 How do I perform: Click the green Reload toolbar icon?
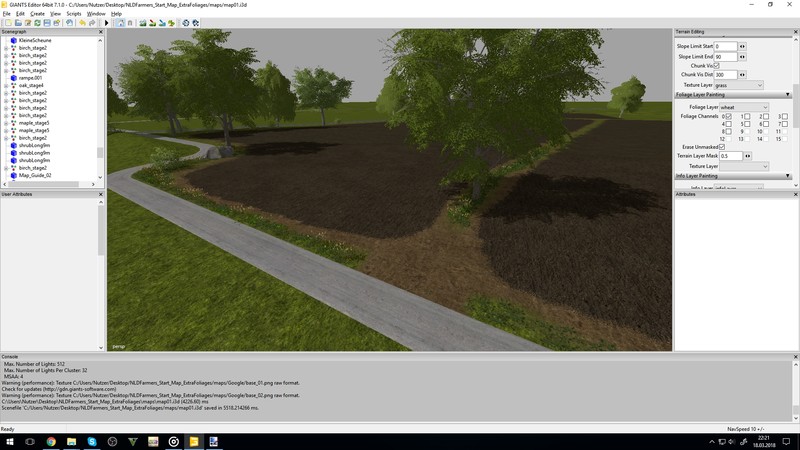click(37, 23)
